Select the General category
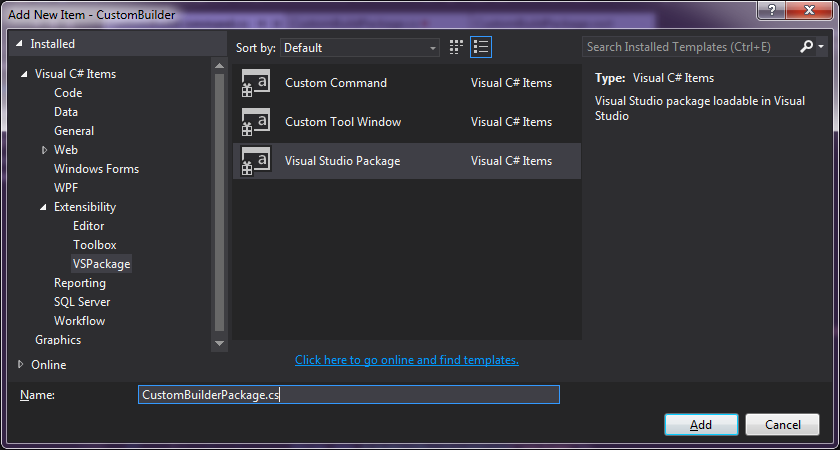 [74, 131]
